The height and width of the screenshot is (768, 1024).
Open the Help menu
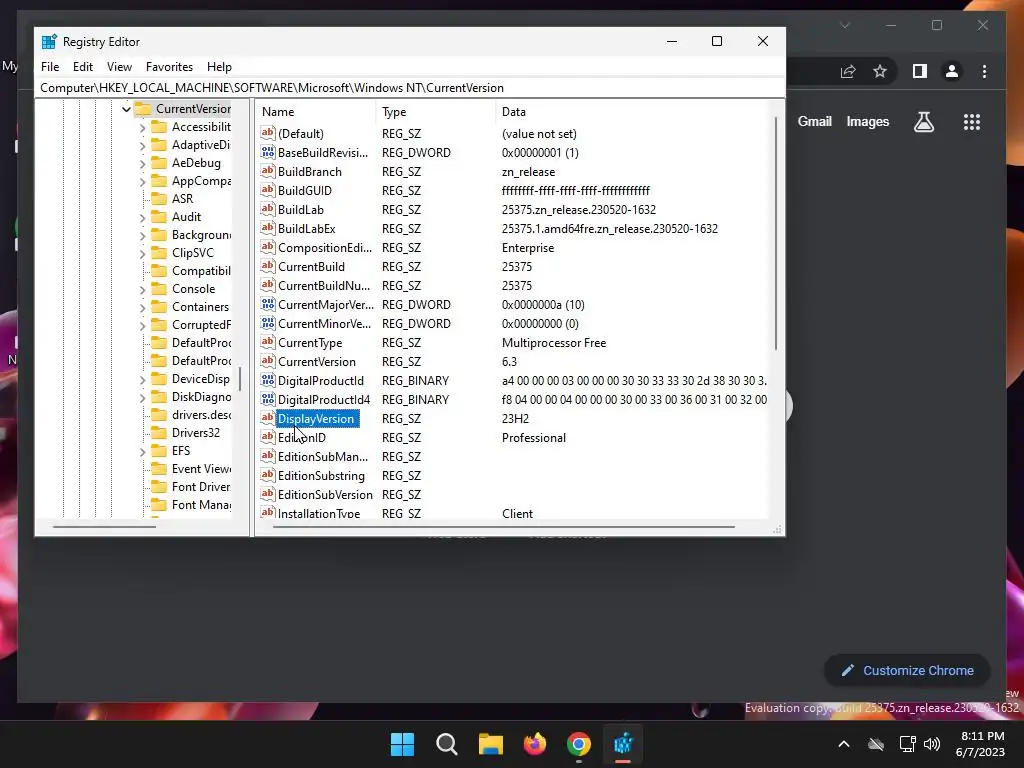219,67
